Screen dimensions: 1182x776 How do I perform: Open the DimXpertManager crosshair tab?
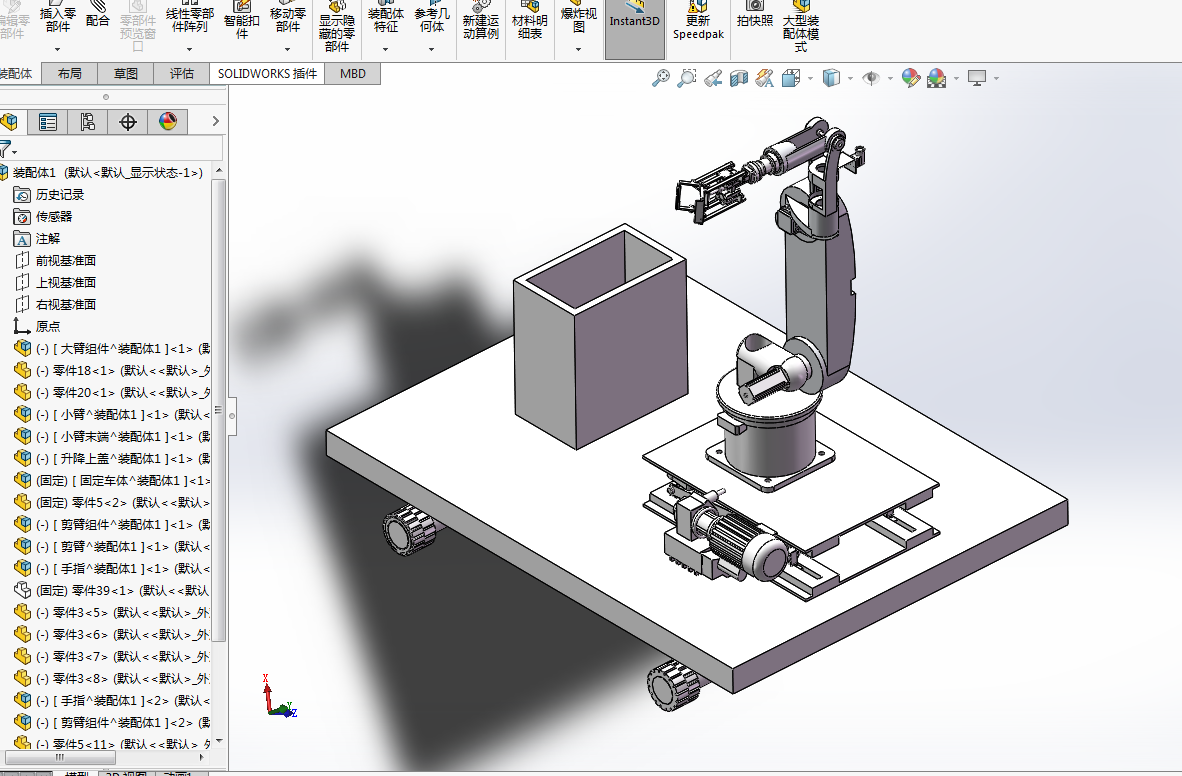127,121
